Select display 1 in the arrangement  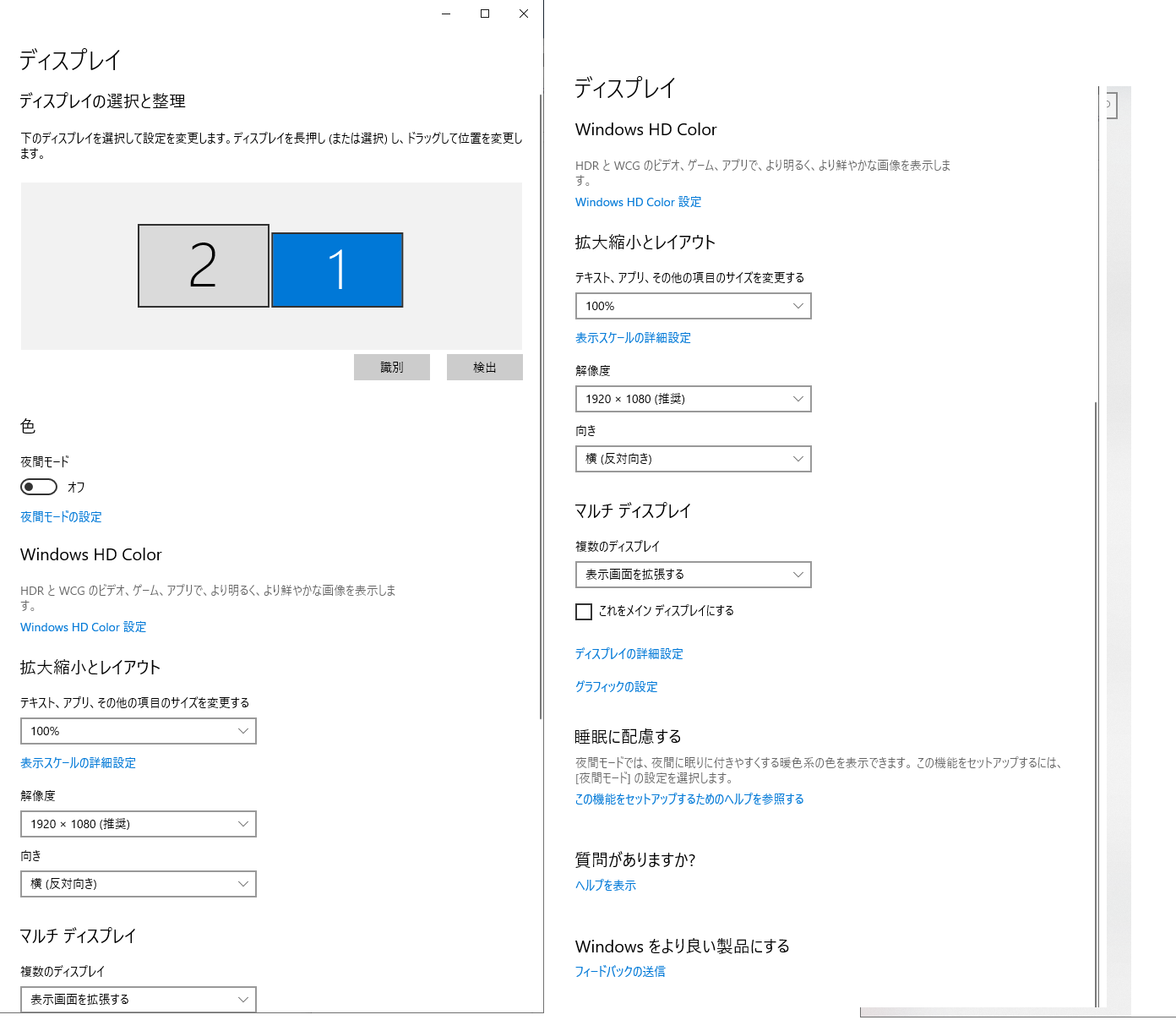coord(337,270)
